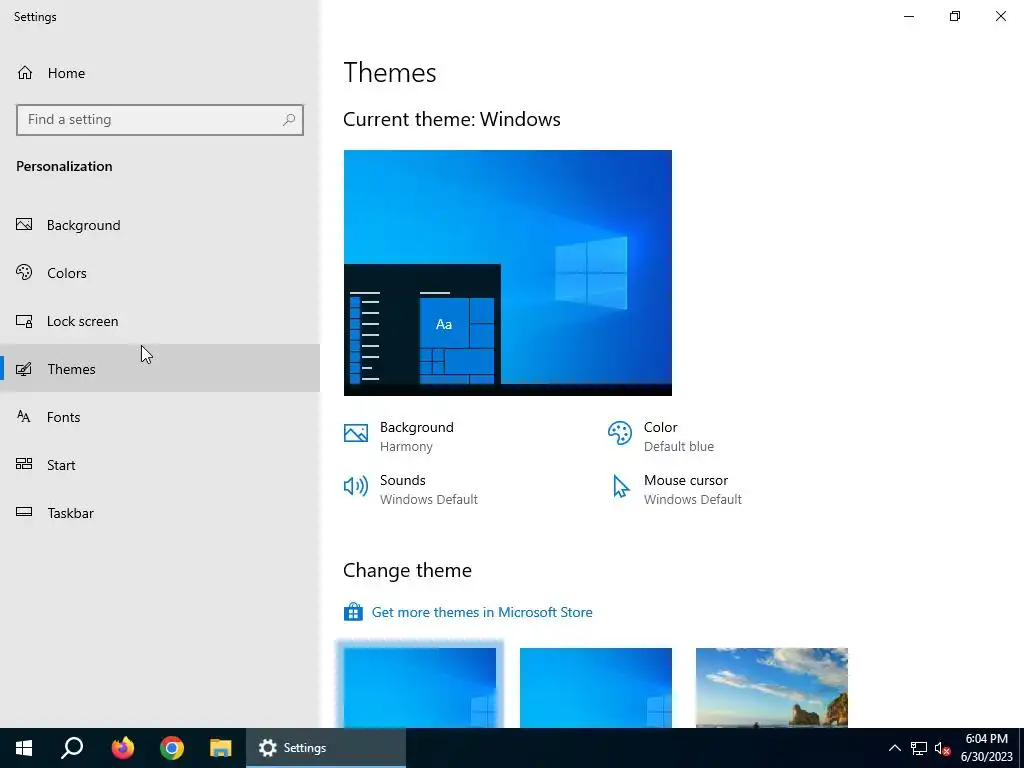Click the Background picture icon in sidebar
The height and width of the screenshot is (768, 1024).
tap(24, 225)
